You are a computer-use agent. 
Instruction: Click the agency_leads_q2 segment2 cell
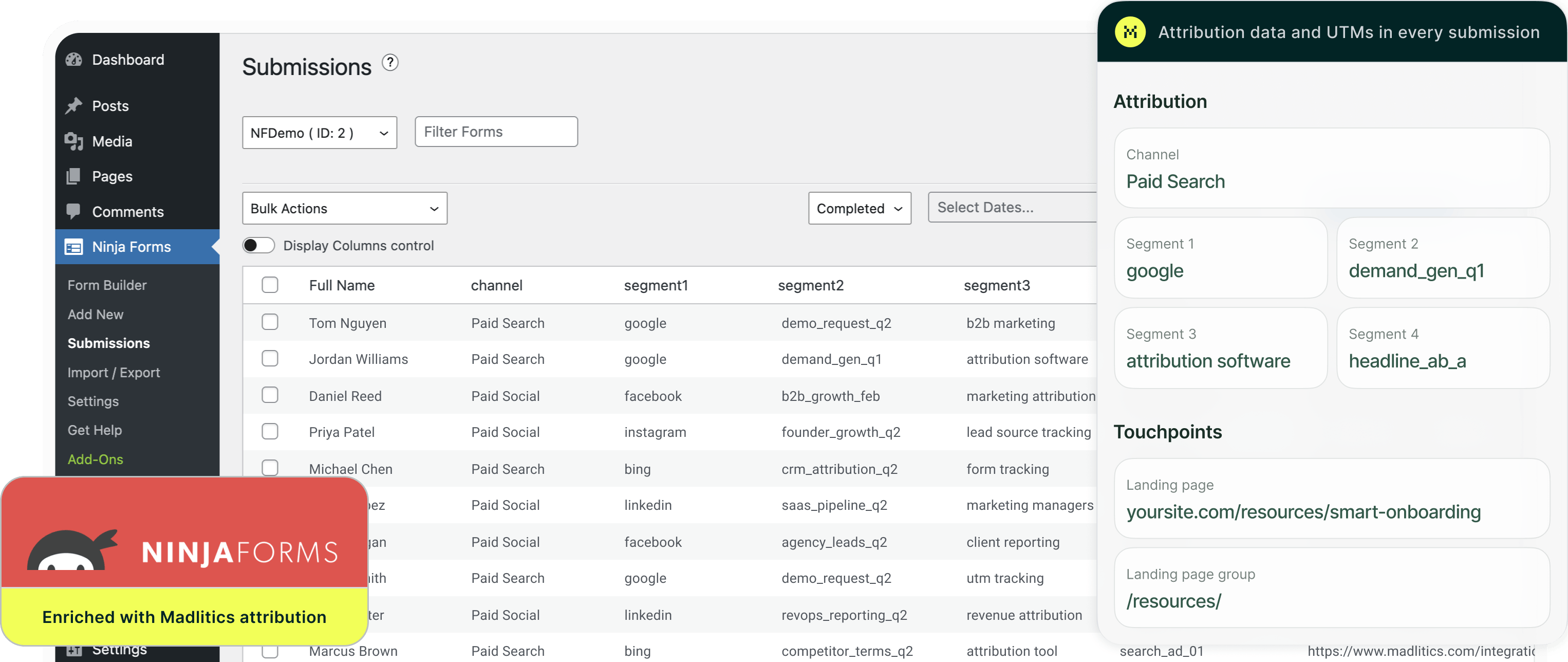pos(834,542)
